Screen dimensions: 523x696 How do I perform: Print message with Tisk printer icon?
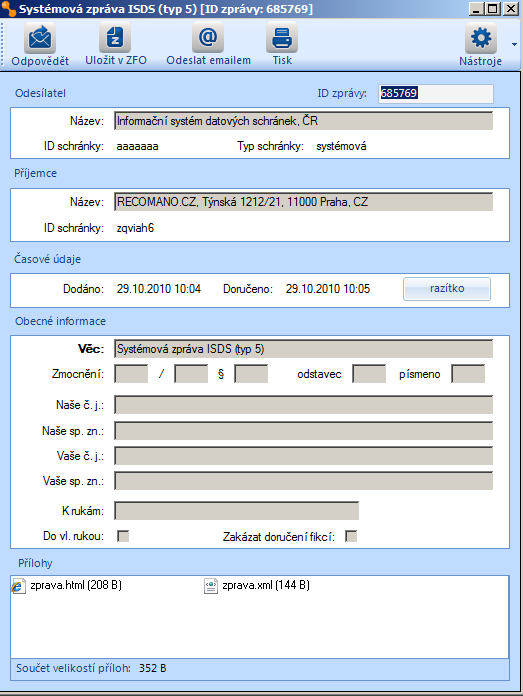pyautogui.click(x=282, y=38)
